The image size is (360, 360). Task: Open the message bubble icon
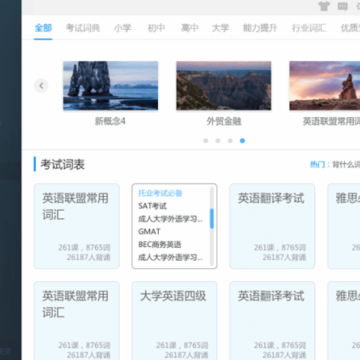coord(343,6)
